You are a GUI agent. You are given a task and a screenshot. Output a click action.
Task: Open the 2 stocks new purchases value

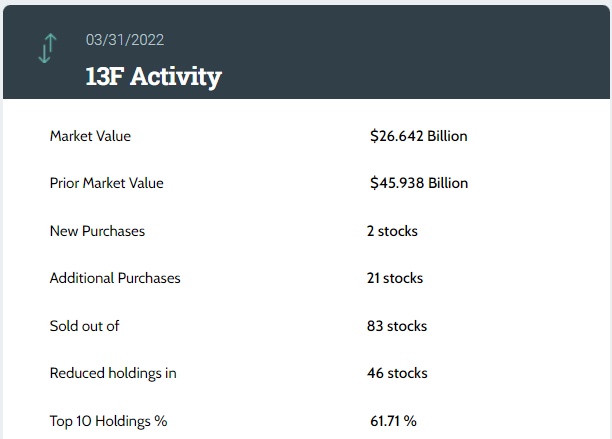392,231
